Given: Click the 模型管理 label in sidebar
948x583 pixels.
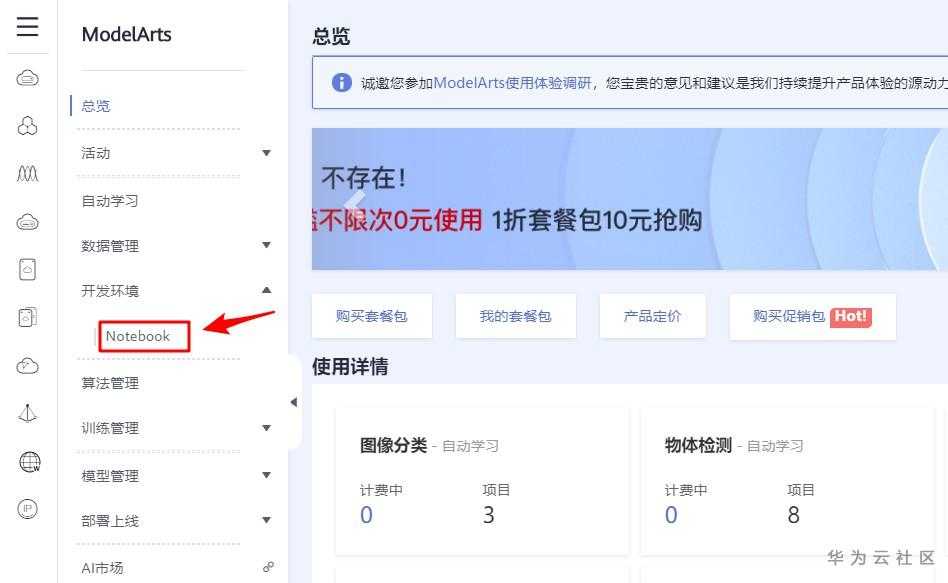Looking at the screenshot, I should pyautogui.click(x=110, y=475).
